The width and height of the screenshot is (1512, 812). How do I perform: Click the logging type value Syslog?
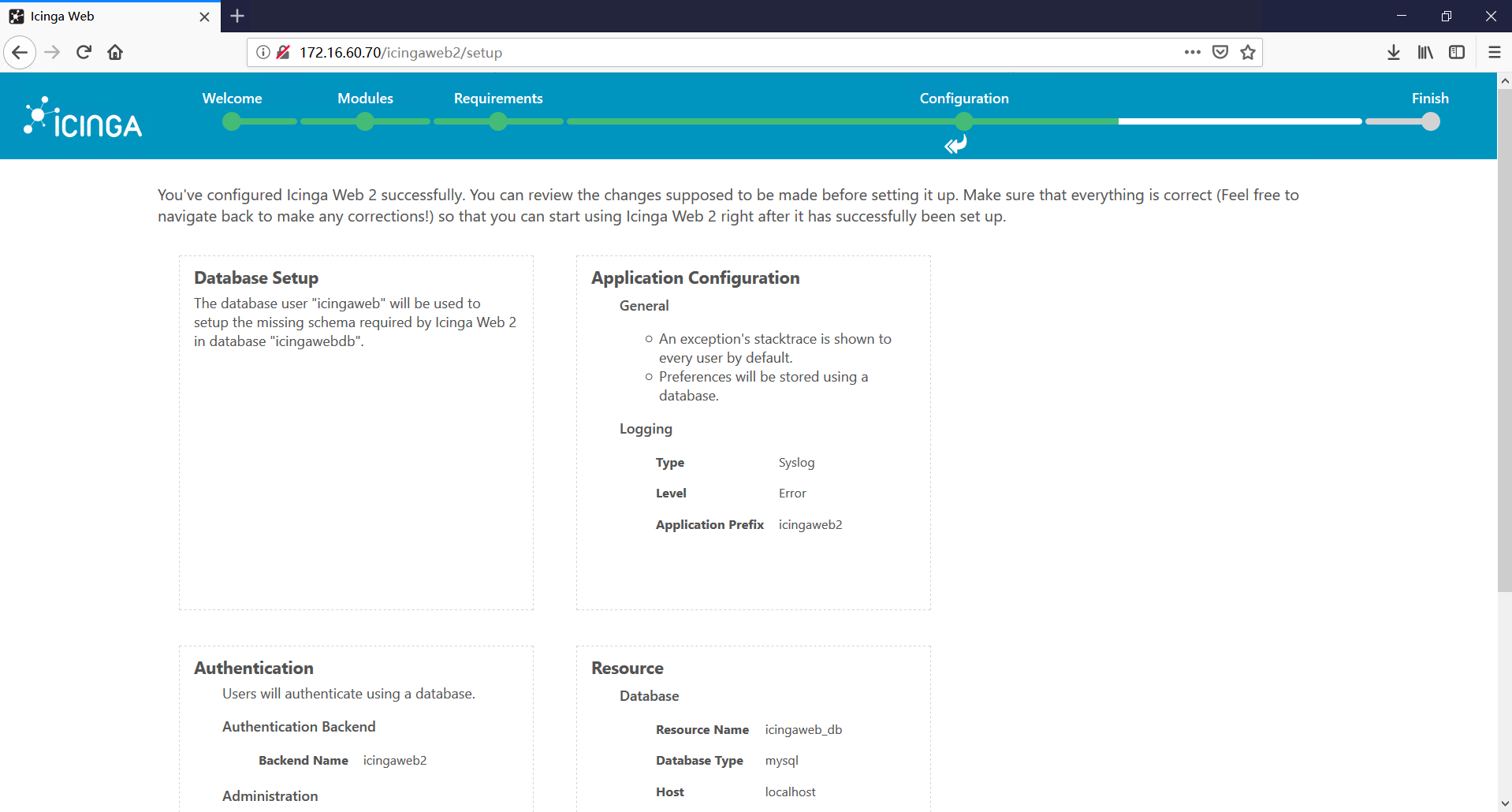click(796, 463)
